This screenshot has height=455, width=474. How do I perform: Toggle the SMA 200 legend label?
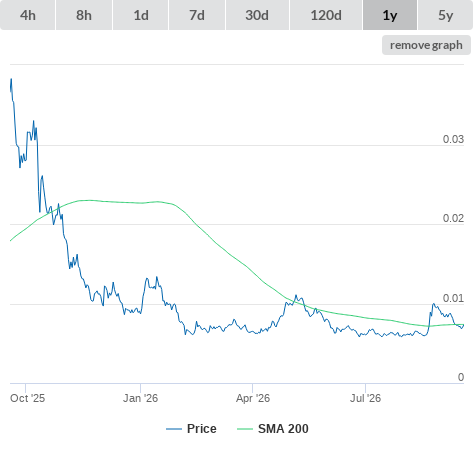(x=283, y=429)
